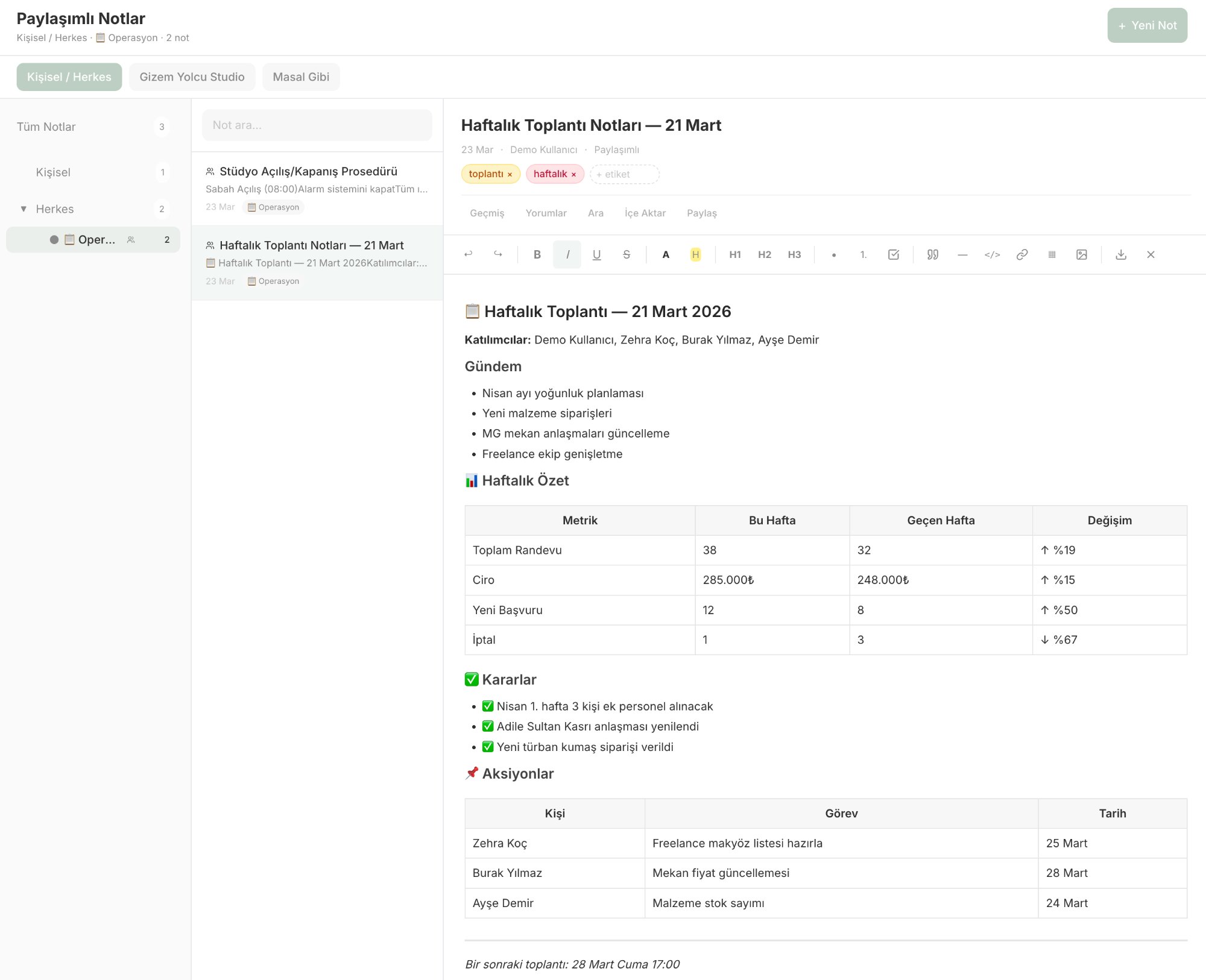Screen dimensions: 1206x980
Task: Open the Yorumlar tab
Action: tap(546, 213)
